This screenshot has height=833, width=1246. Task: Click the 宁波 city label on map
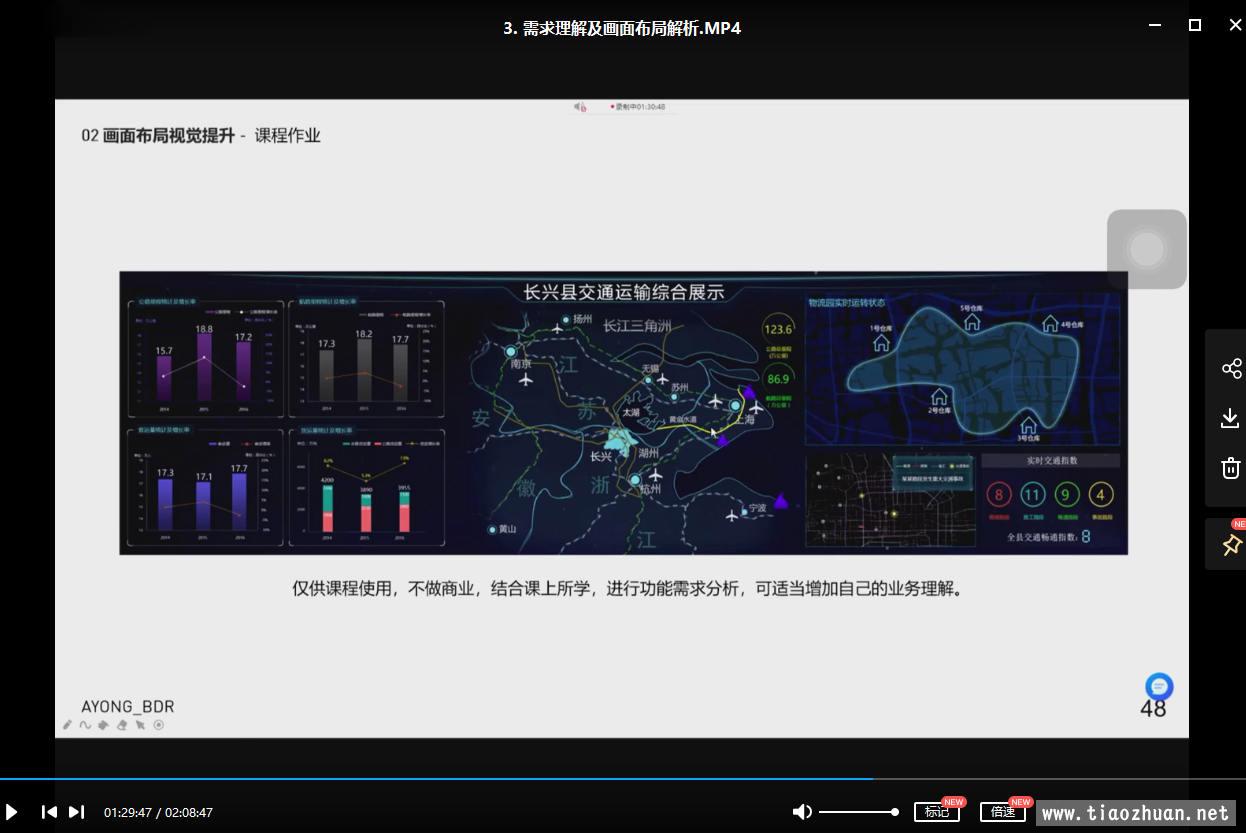pyautogui.click(x=758, y=508)
